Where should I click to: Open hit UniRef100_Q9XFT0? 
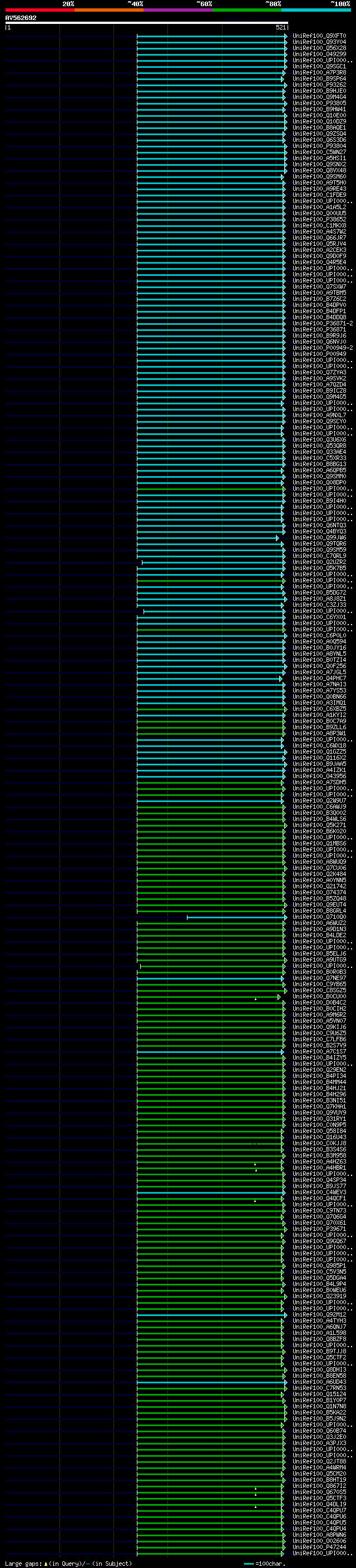pyautogui.click(x=319, y=36)
